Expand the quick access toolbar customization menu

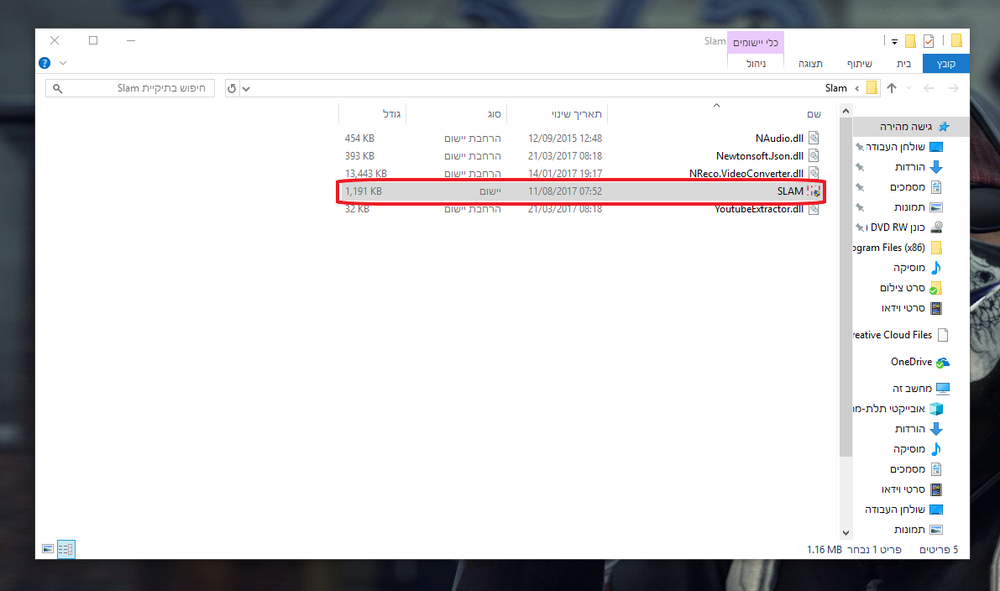(x=894, y=41)
